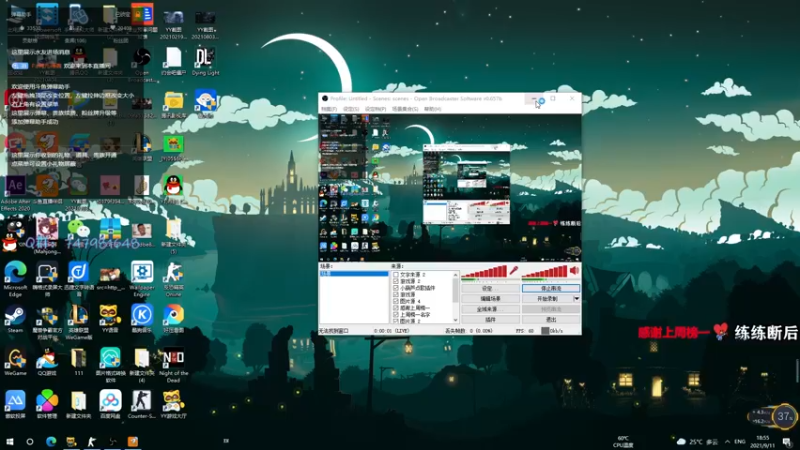Toggle the 图片源 2 source checkbox

pos(395,321)
